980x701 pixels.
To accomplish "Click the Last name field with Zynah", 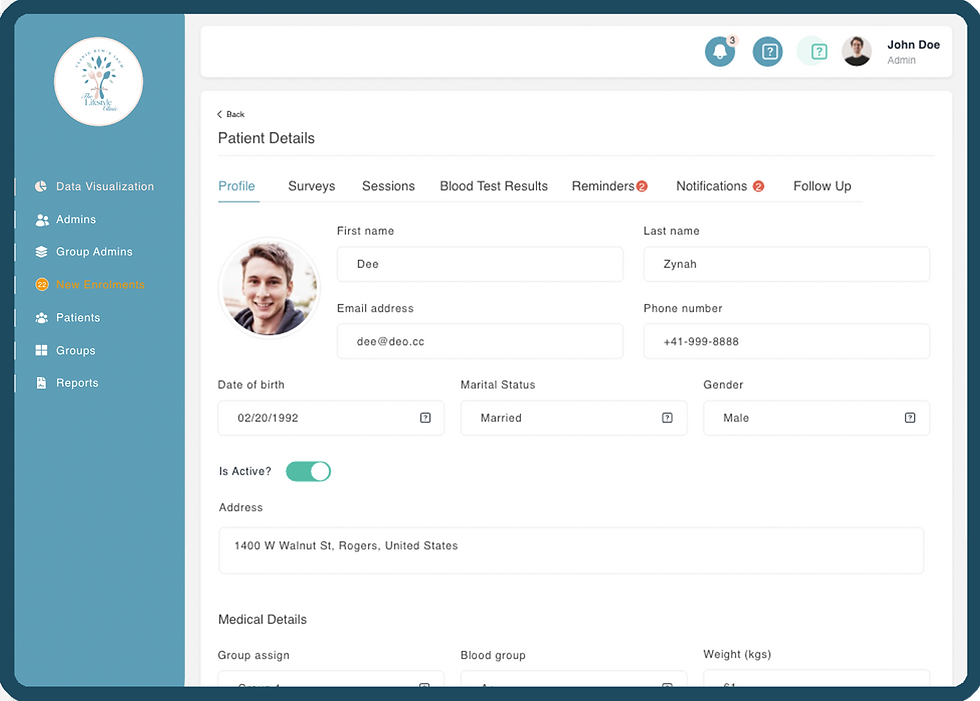I will [x=786, y=264].
